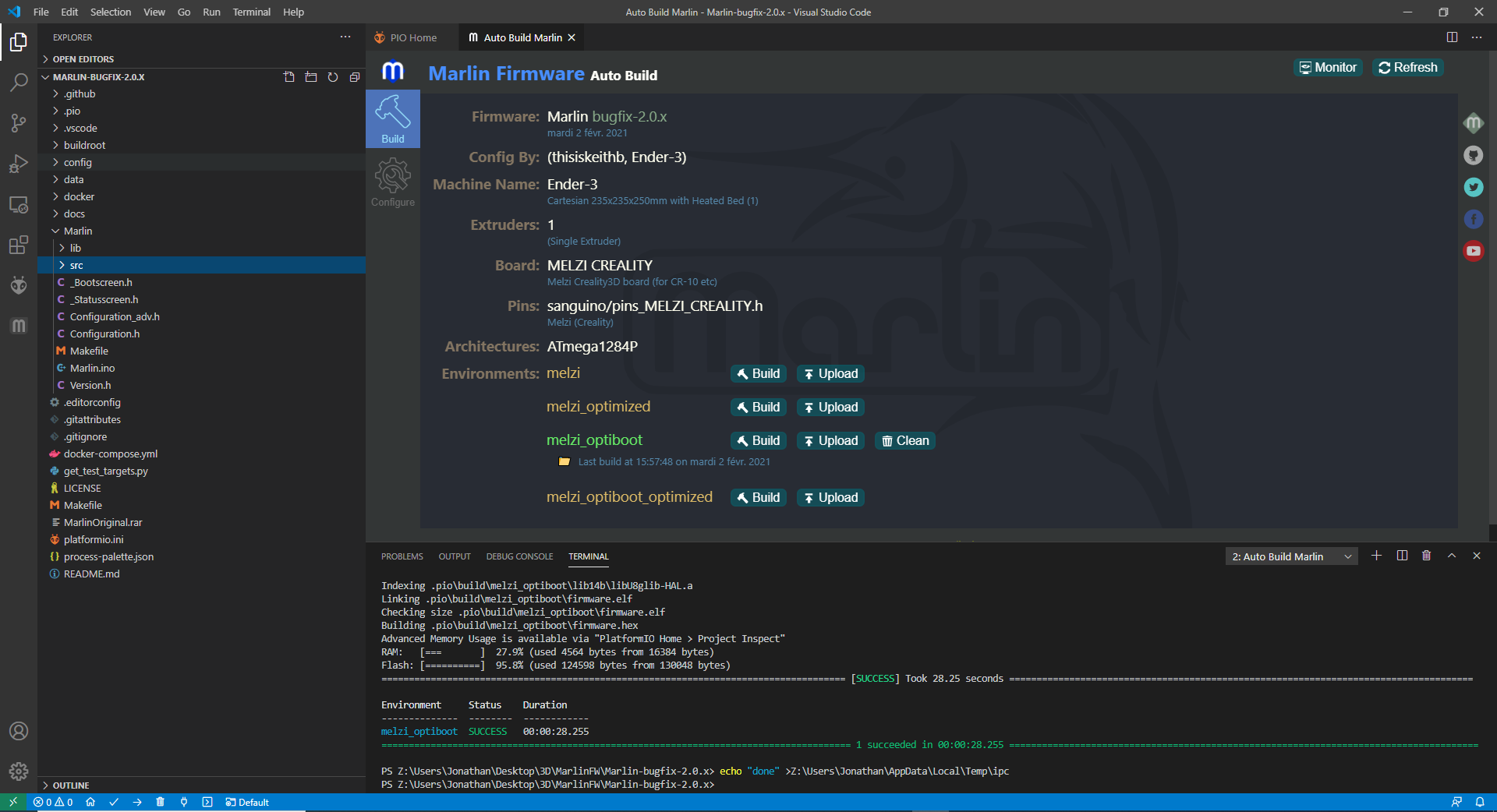
Task: Open the YouTube round icon link
Action: pos(1473,251)
